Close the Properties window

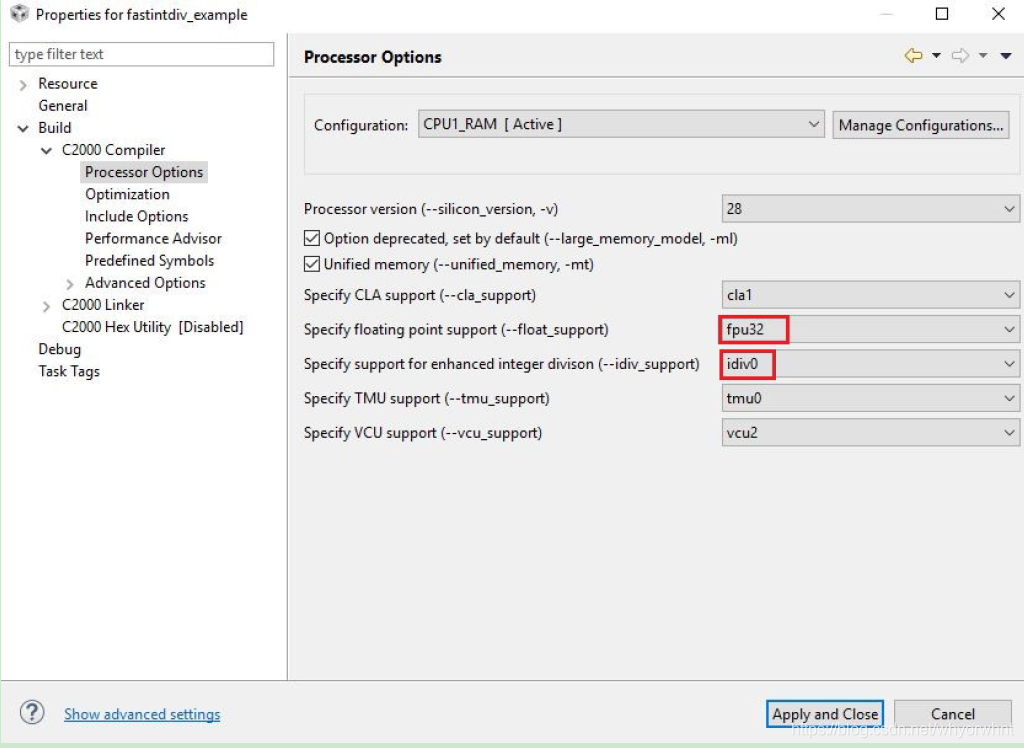coord(998,14)
